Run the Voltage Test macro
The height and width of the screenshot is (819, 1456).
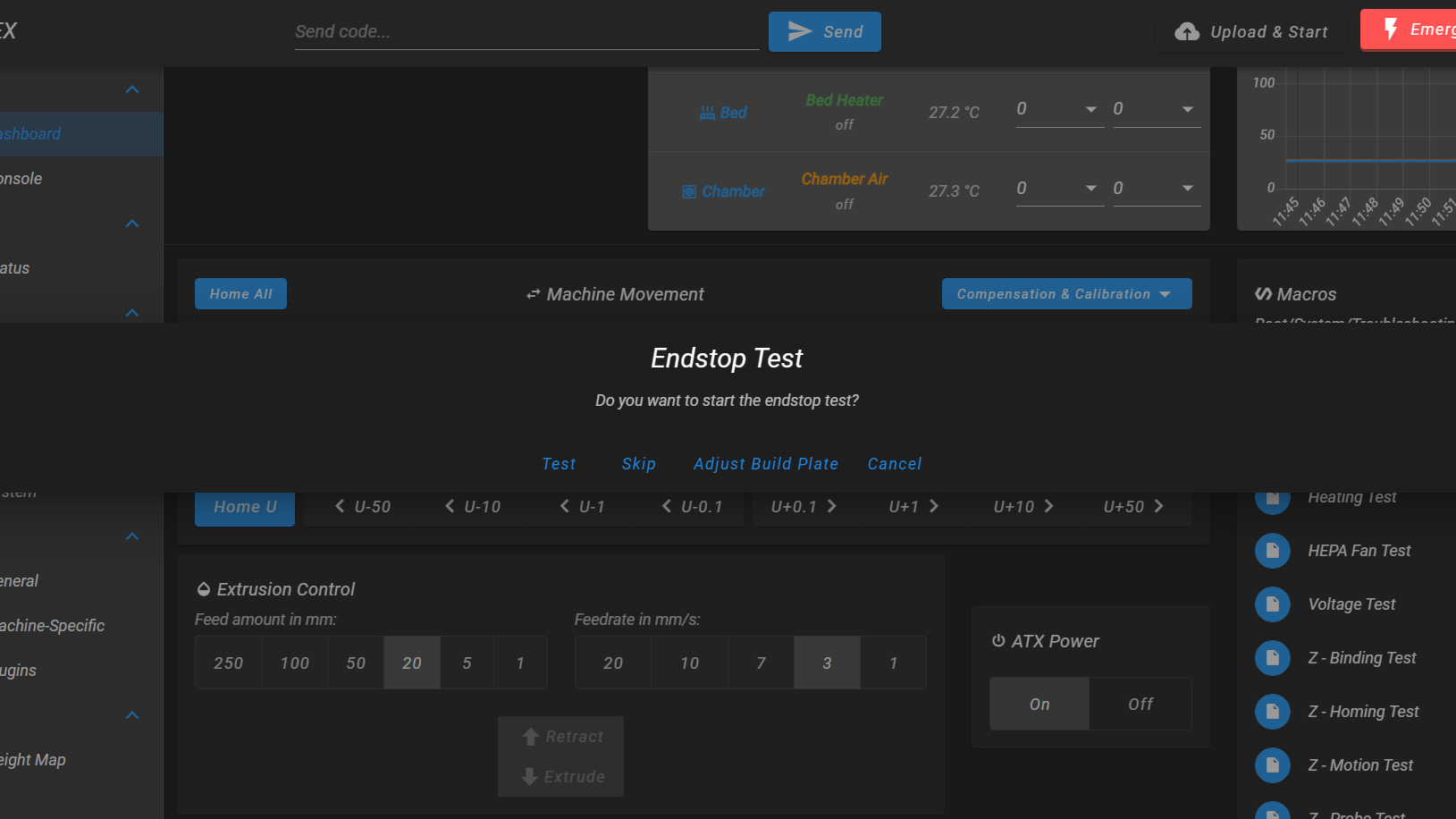[1351, 604]
